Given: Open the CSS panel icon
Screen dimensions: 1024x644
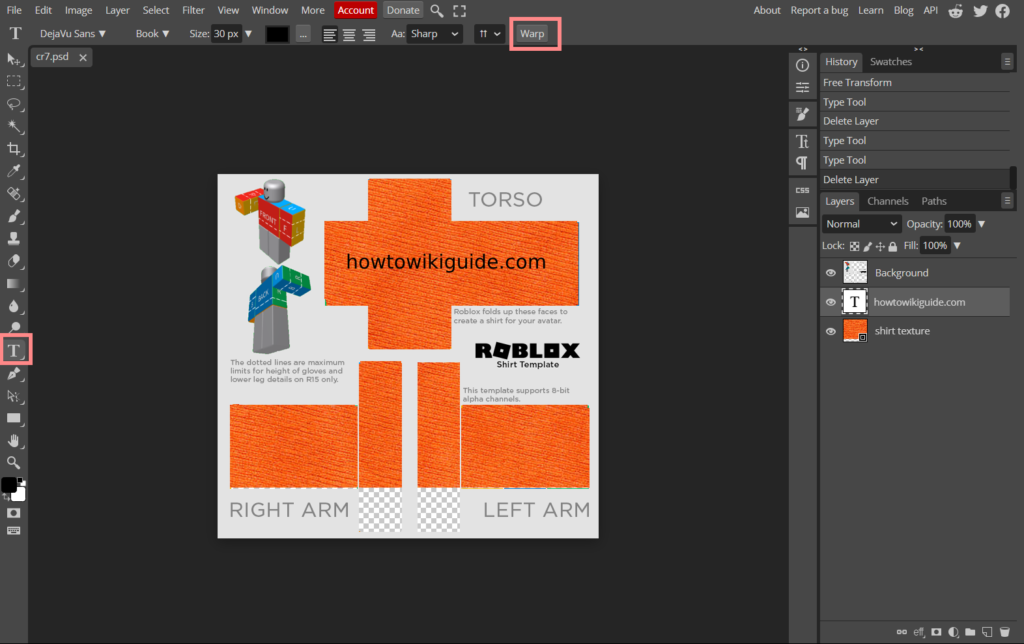Looking at the screenshot, I should pos(803,190).
